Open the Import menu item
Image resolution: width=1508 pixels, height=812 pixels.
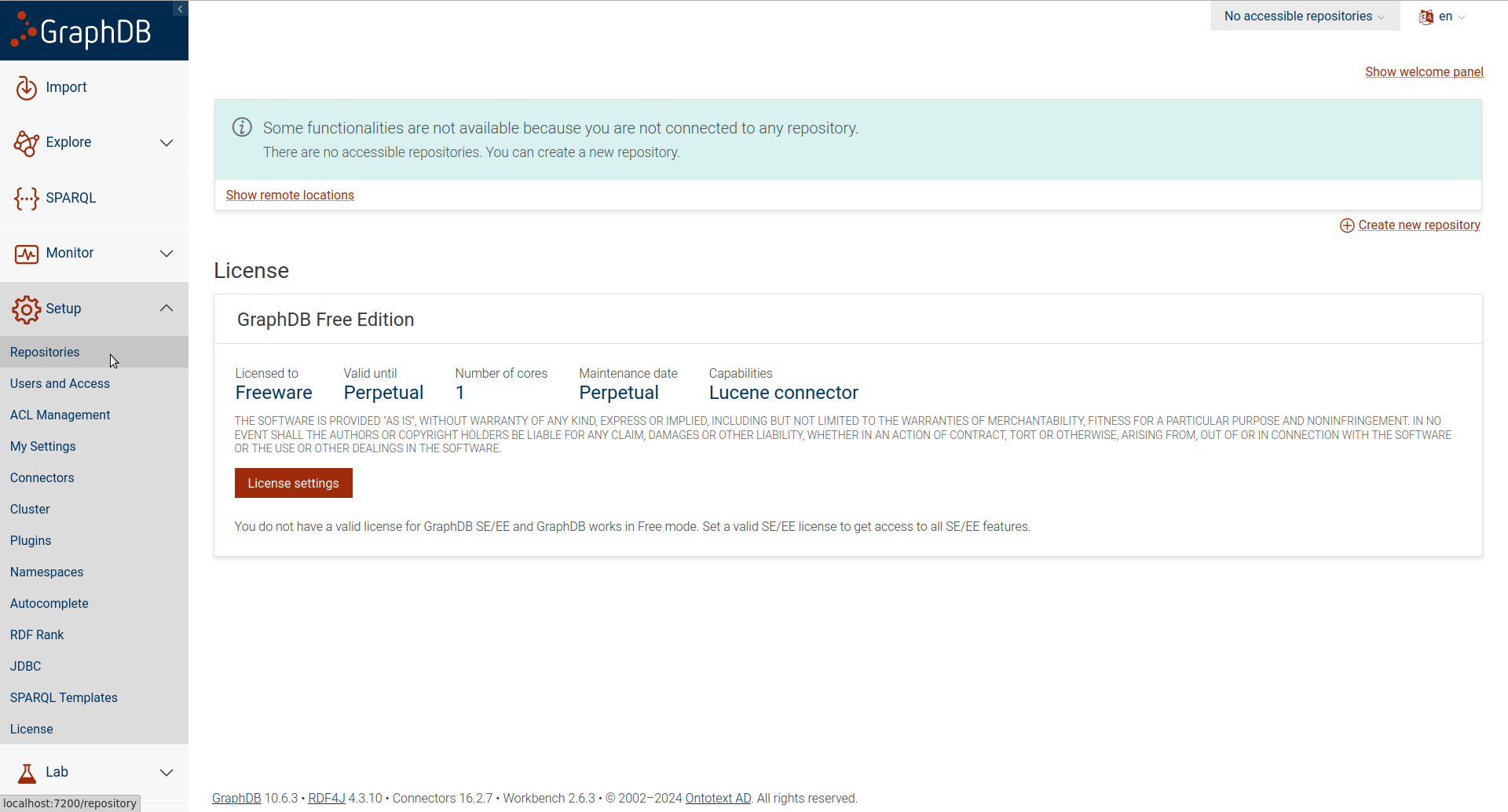pos(94,87)
